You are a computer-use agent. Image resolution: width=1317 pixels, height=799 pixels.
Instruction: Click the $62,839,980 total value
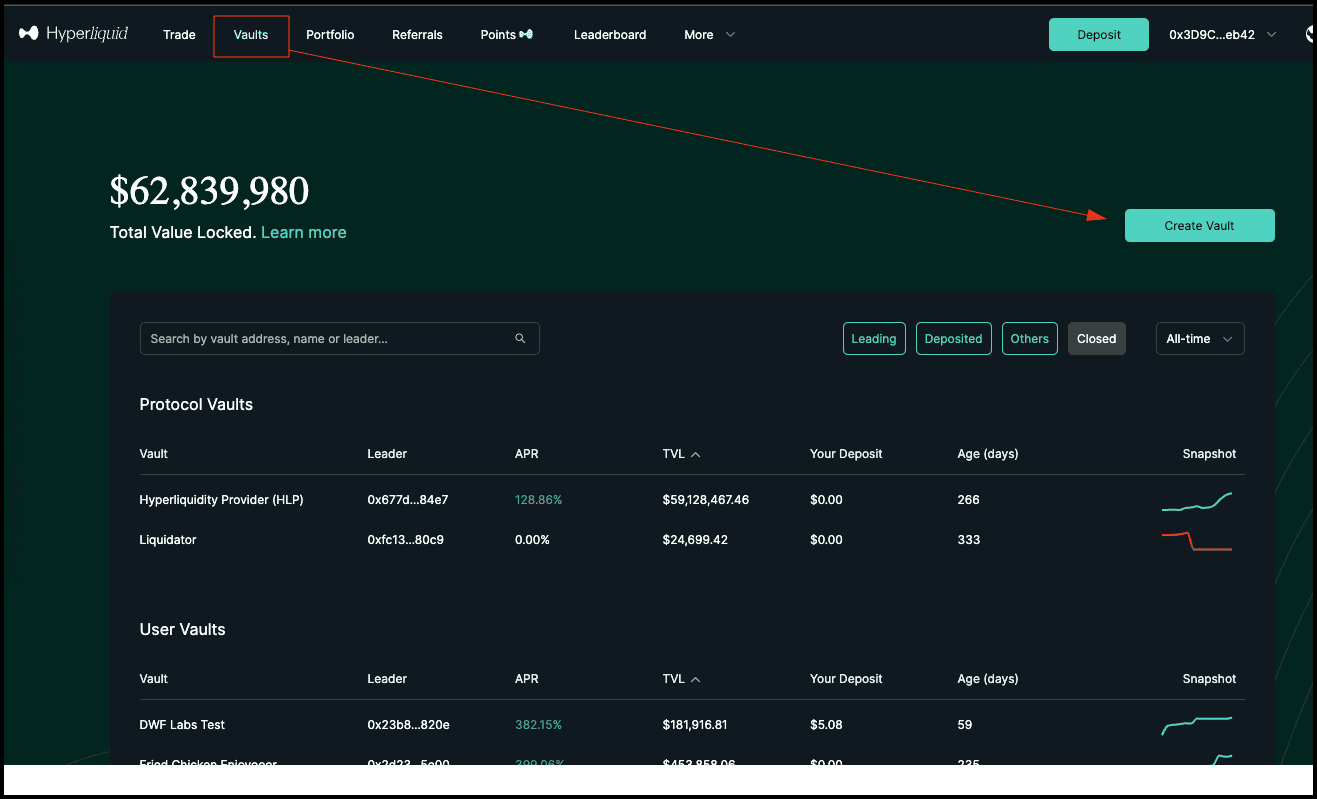pyautogui.click(x=209, y=191)
